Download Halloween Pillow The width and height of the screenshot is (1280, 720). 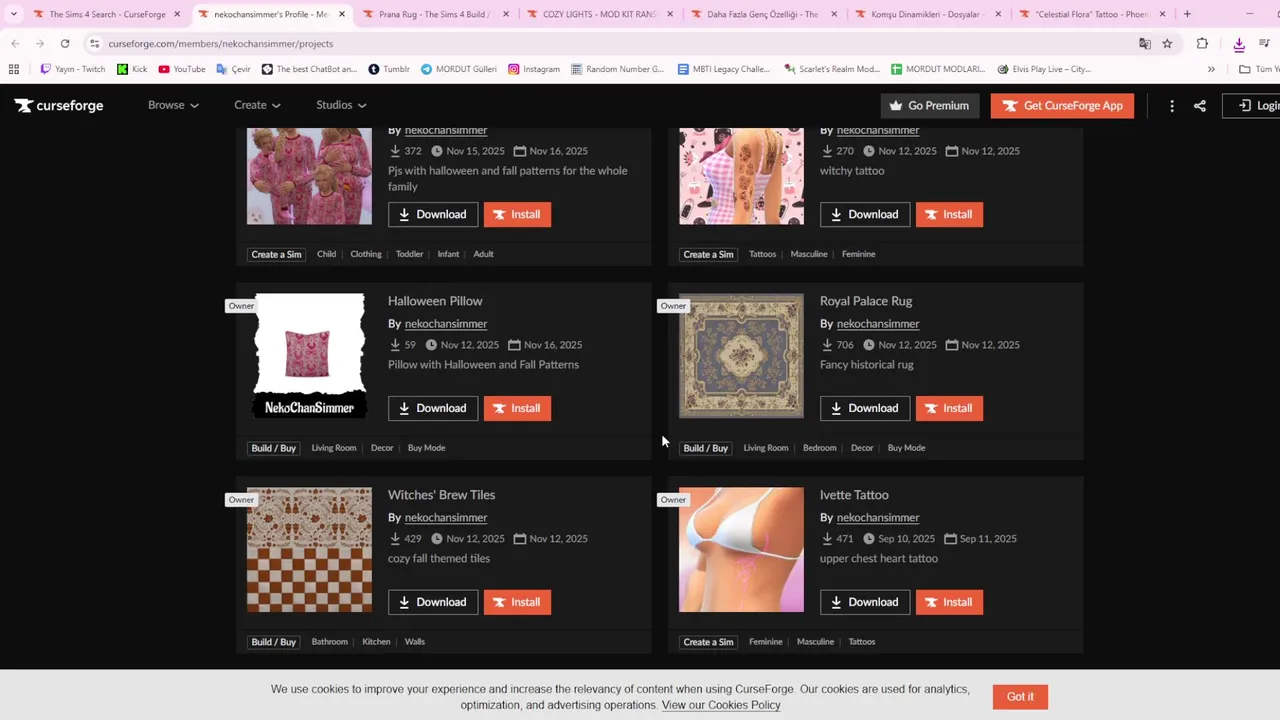[433, 408]
